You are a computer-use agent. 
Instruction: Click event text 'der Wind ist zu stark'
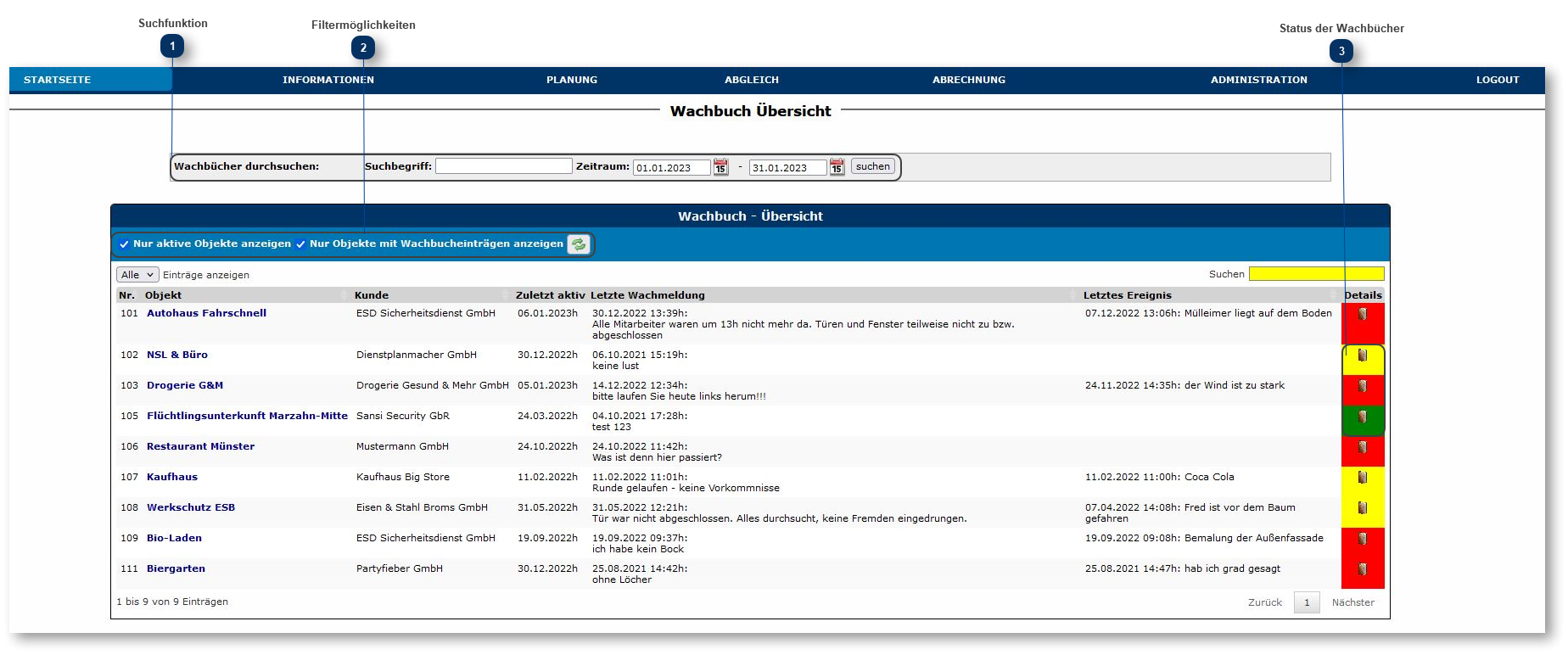[x=1235, y=385]
